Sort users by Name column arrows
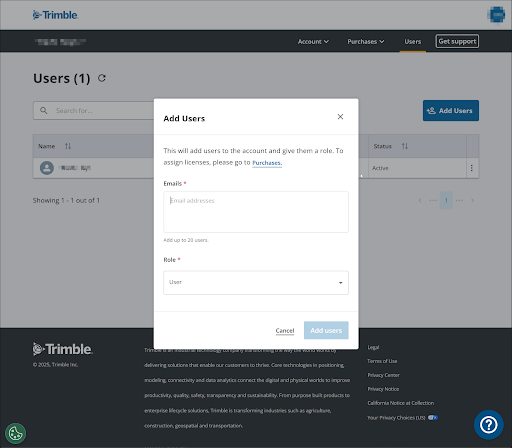Viewport: 512px width, 448px height. 68,146
